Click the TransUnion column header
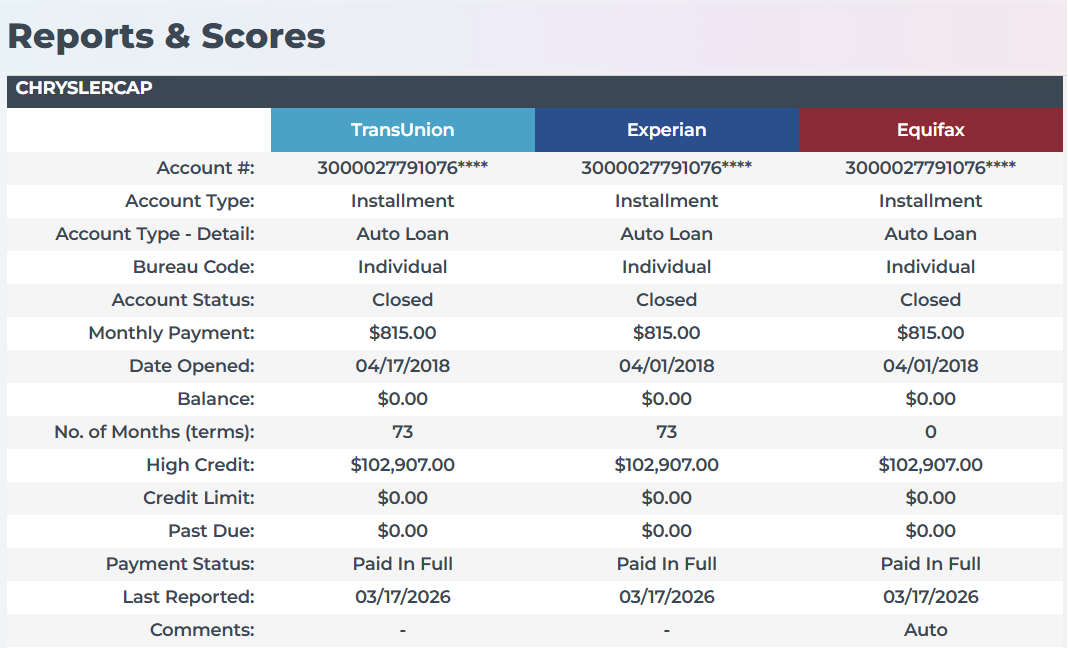The image size is (1068, 648). click(x=403, y=129)
